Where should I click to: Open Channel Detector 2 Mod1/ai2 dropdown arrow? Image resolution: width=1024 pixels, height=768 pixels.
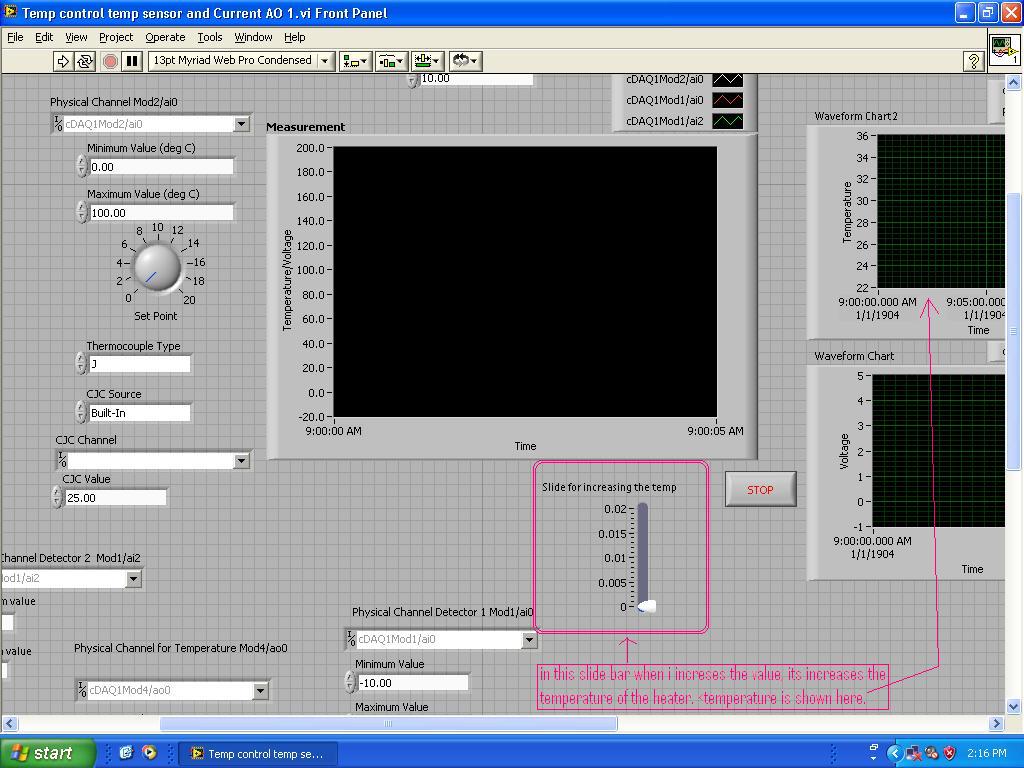coord(133,579)
